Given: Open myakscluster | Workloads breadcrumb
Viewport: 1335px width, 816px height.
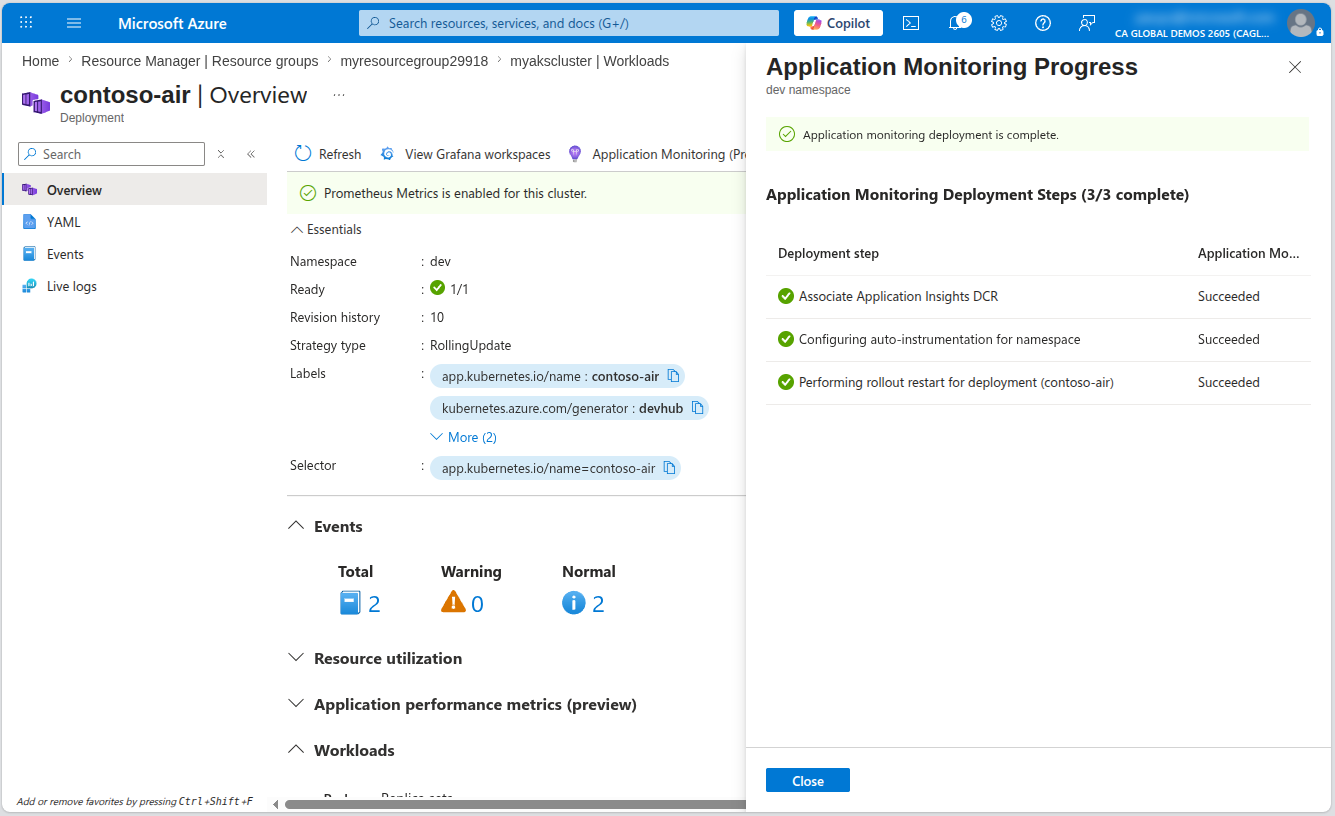Looking at the screenshot, I should click(590, 61).
